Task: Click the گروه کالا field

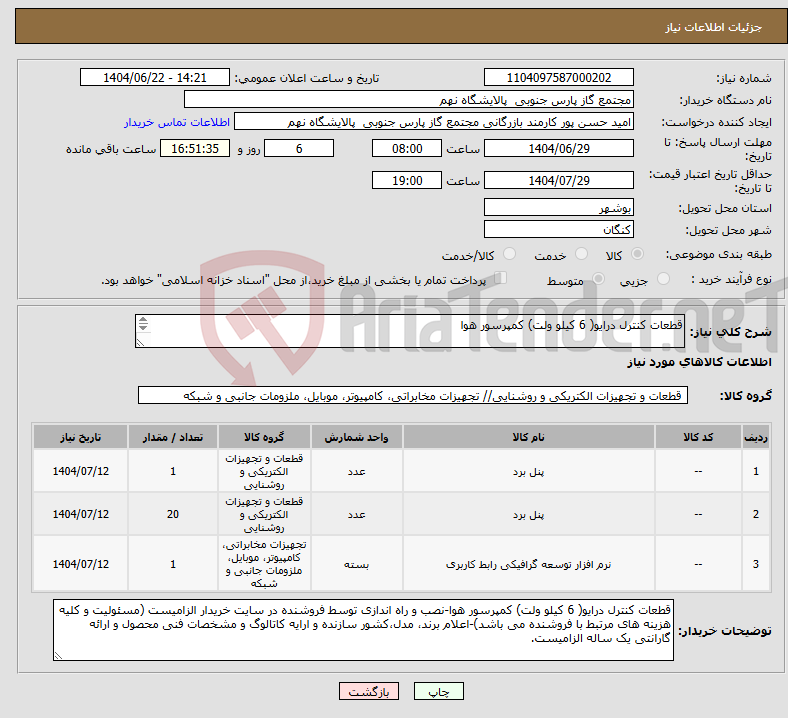Action: point(413,395)
